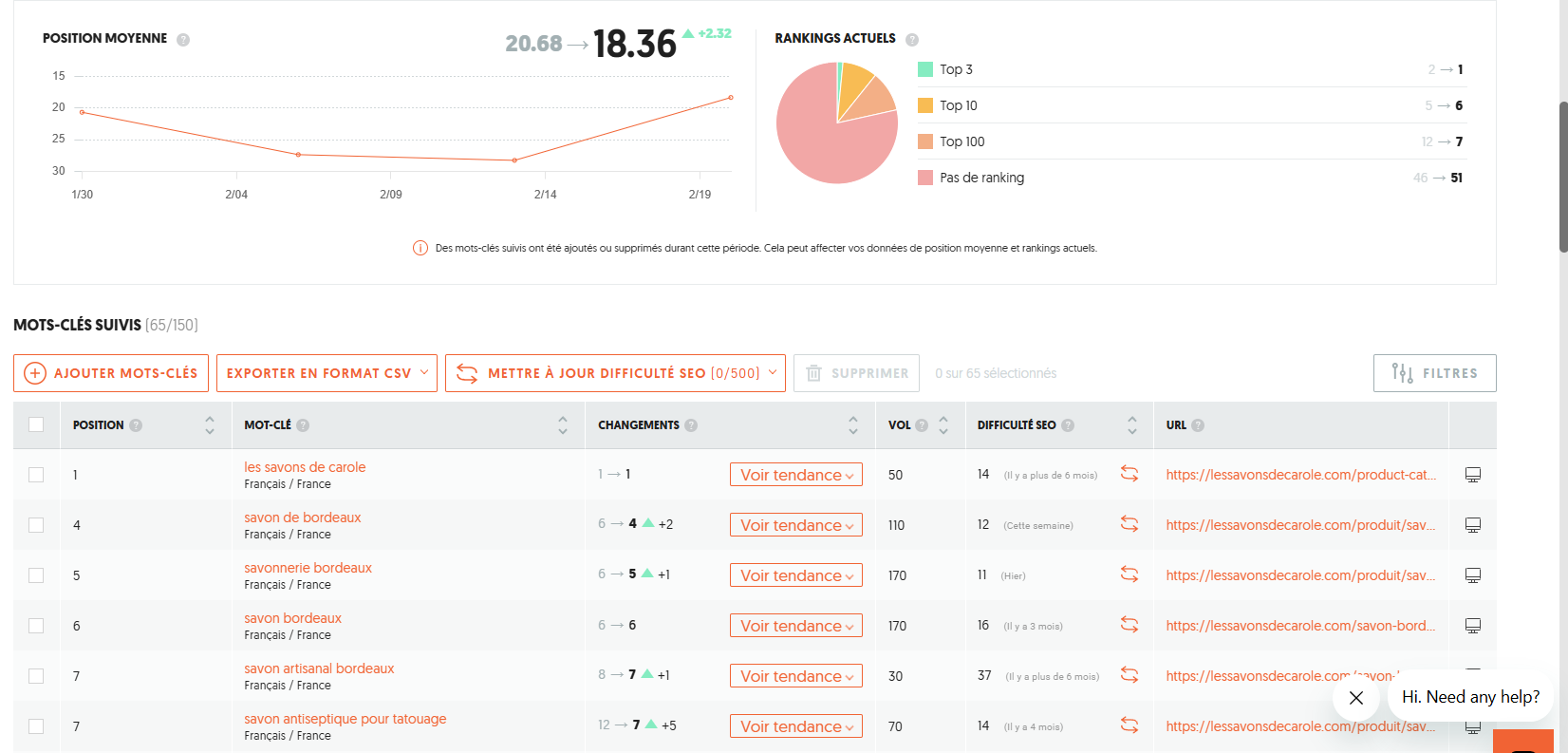Click help icon in URL column header

1198,425
